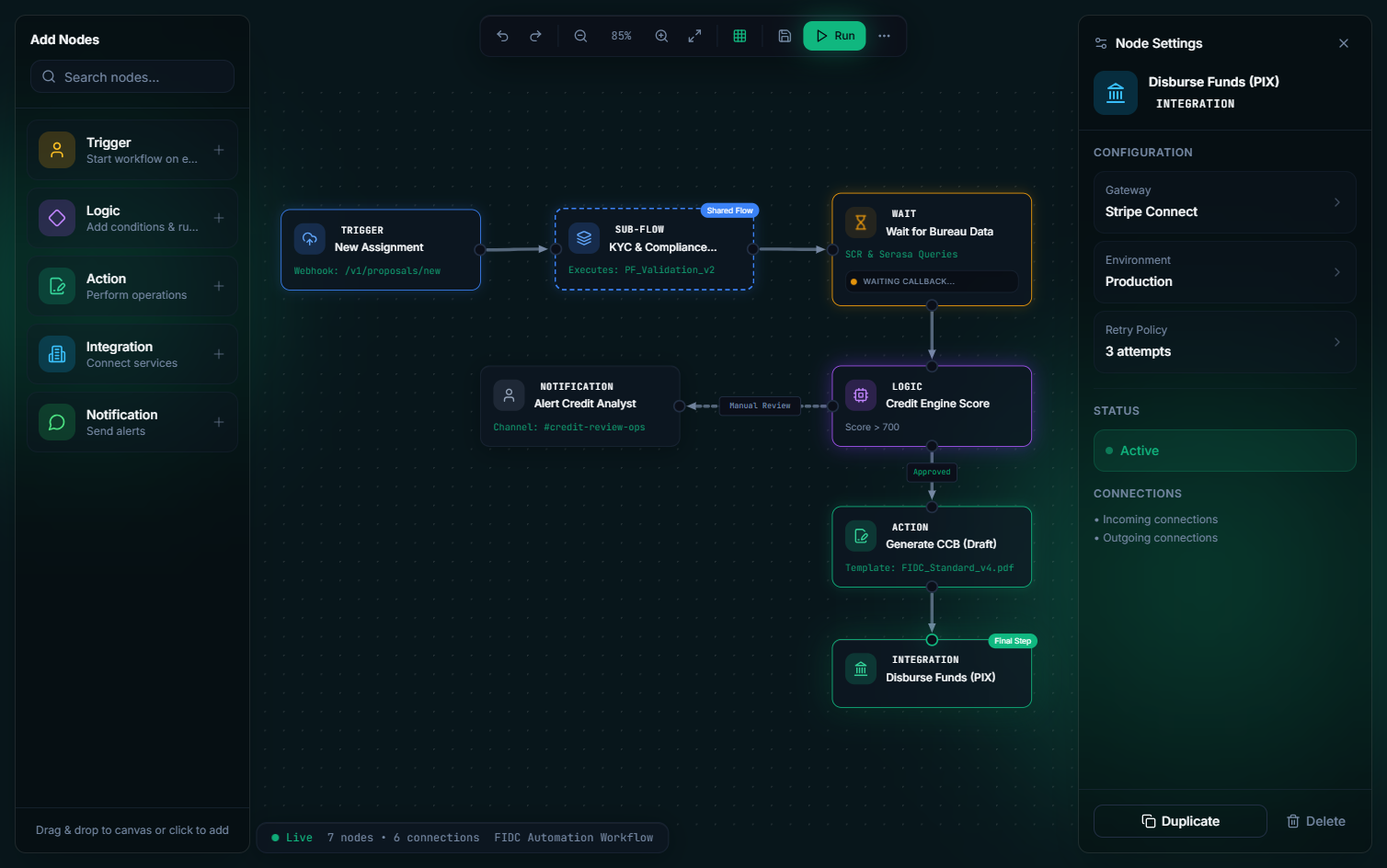Select the Disburse Funds (PIX) canvas node
This screenshot has width=1387, height=868.
point(932,674)
